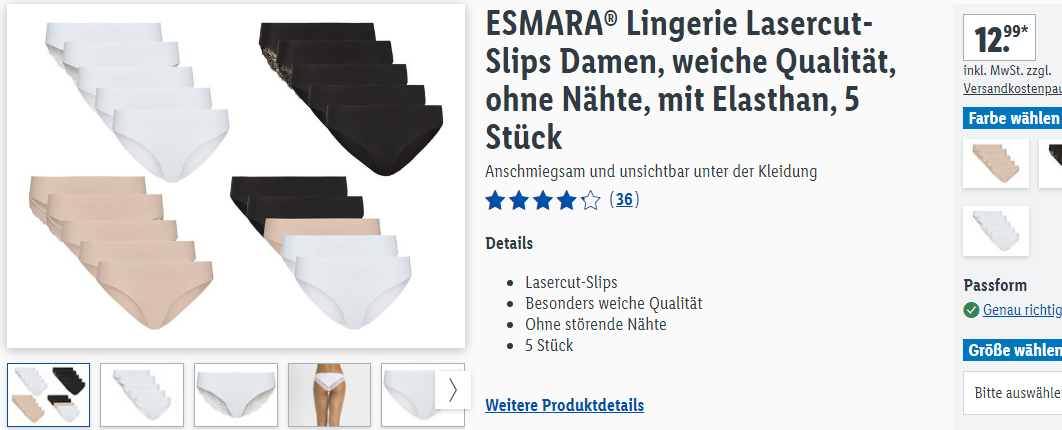Open Weitere Produktdetails link

click(564, 405)
